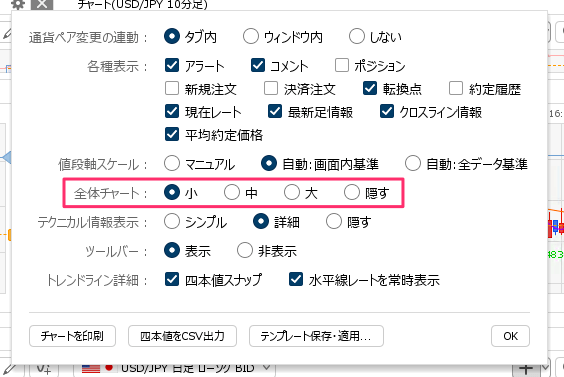Enable the 決済注文 checkbox

pyautogui.click(x=271, y=88)
